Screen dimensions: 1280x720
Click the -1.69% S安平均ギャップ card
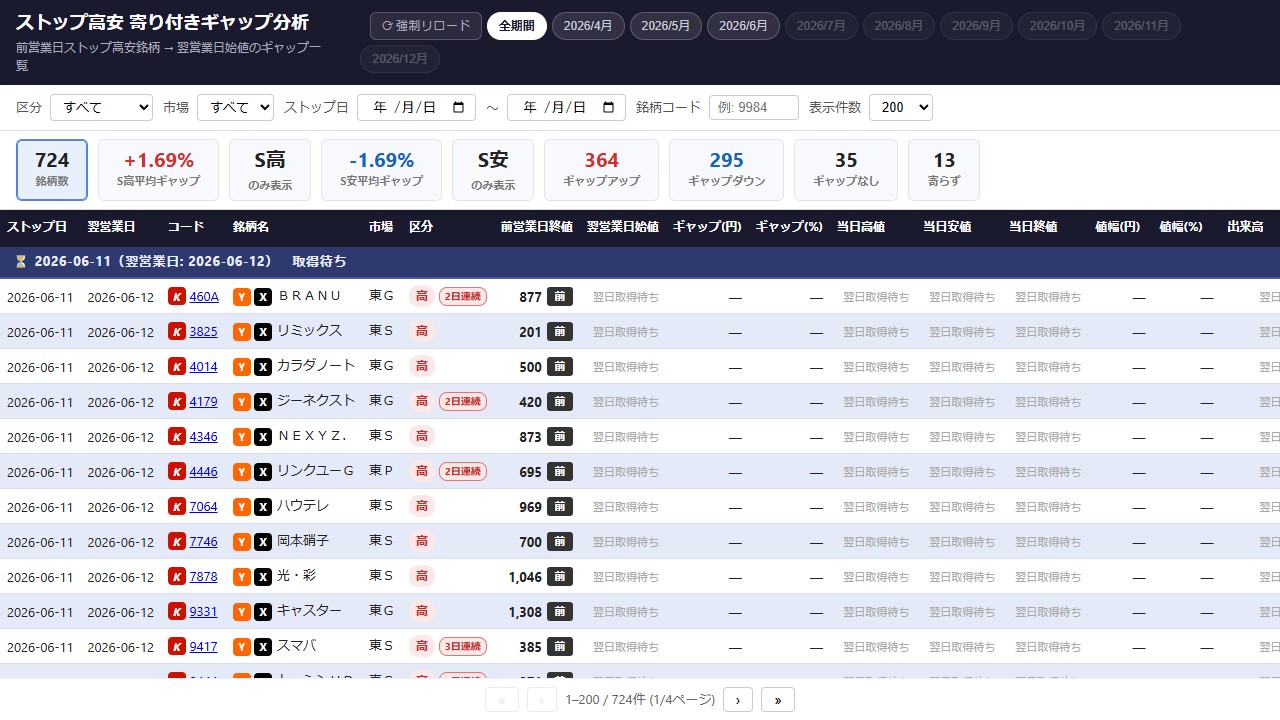pos(381,170)
